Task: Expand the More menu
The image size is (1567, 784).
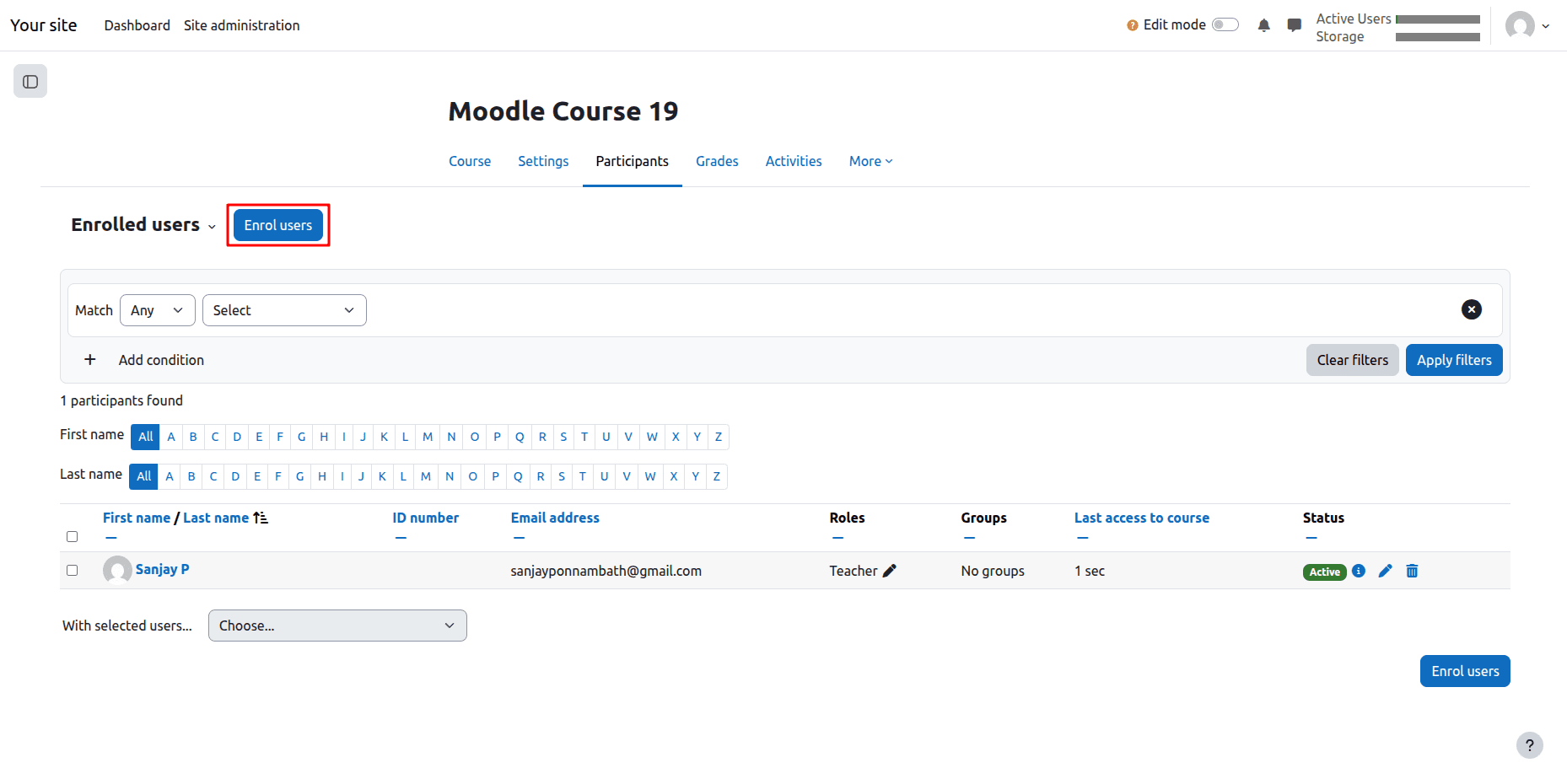Action: pos(870,161)
